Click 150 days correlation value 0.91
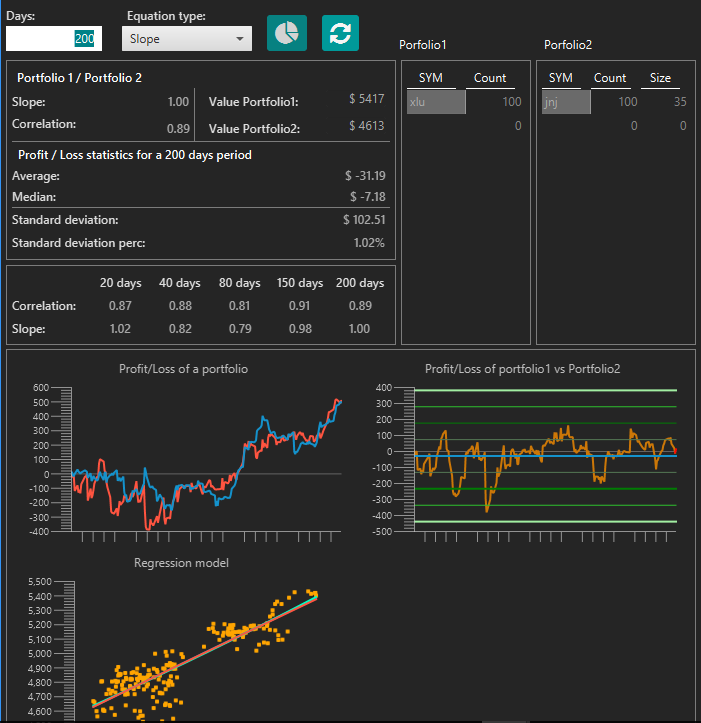This screenshot has height=723, width=701. pos(299,306)
